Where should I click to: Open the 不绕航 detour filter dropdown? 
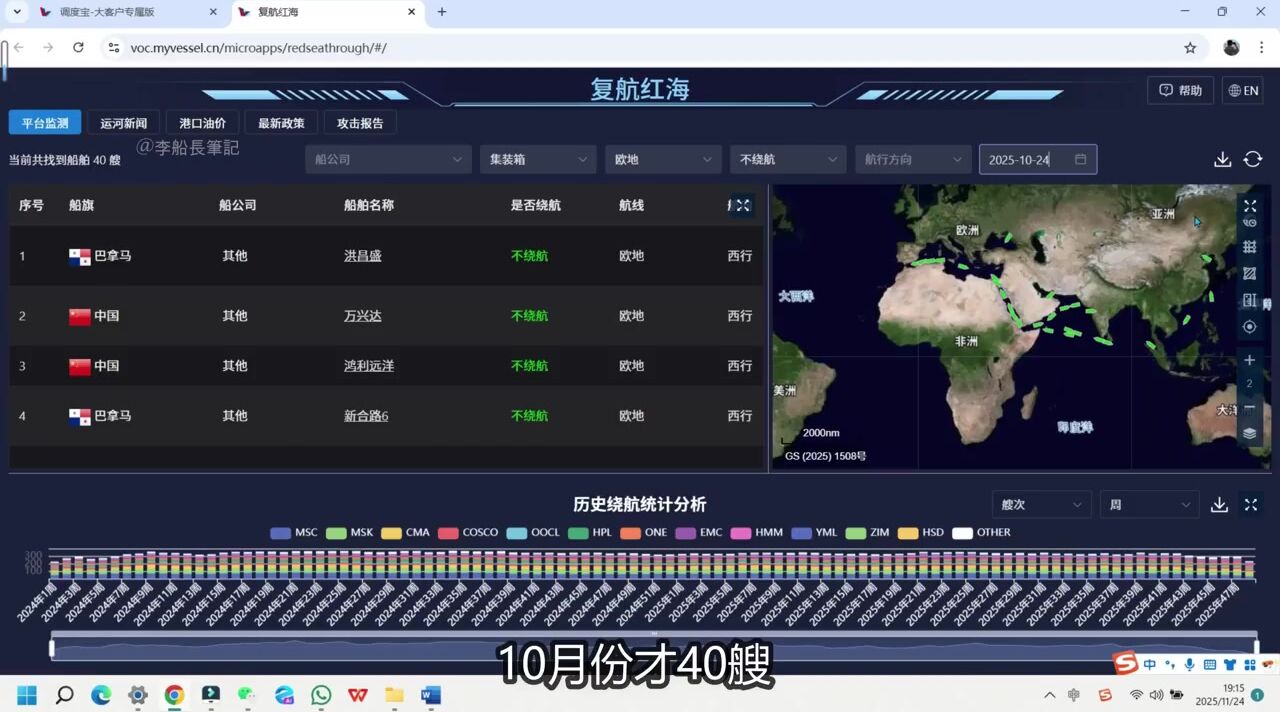788,160
